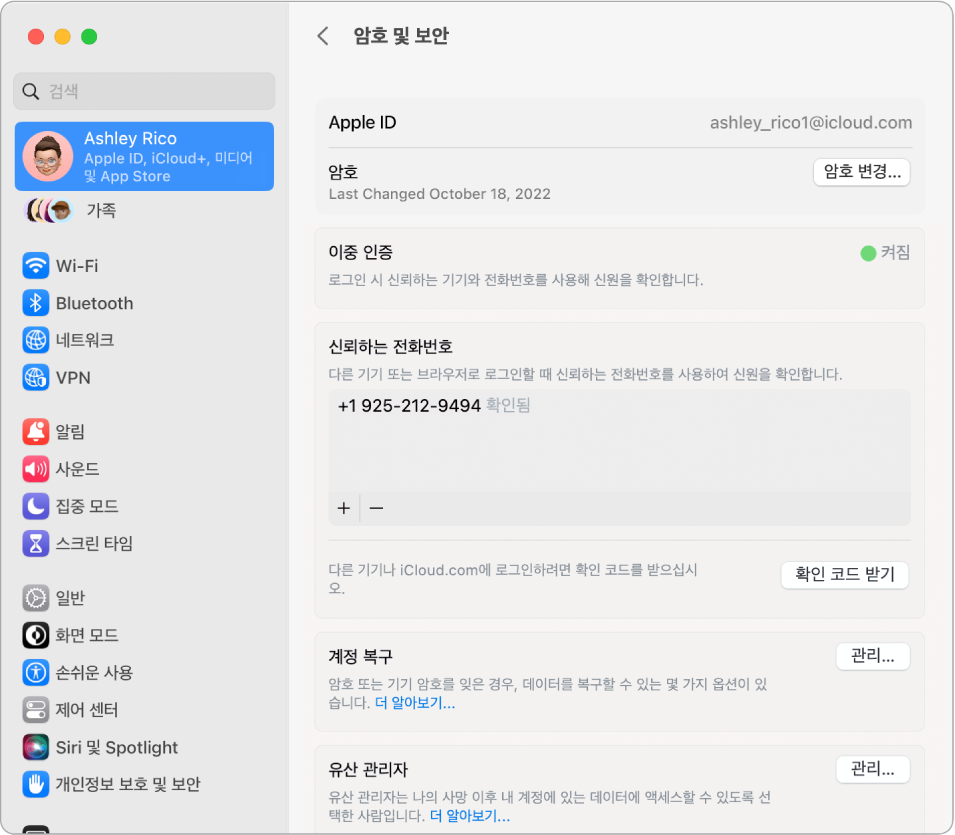Open Wi-Fi settings via the Wi-Fi icon
This screenshot has height=835, width=955.
pyautogui.click(x=36, y=266)
